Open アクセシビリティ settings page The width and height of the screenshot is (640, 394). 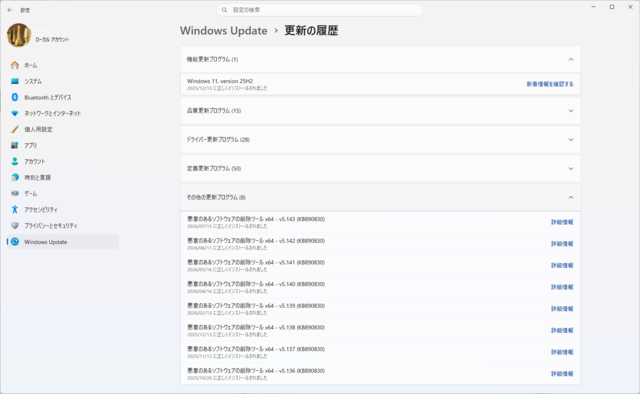tap(62, 209)
